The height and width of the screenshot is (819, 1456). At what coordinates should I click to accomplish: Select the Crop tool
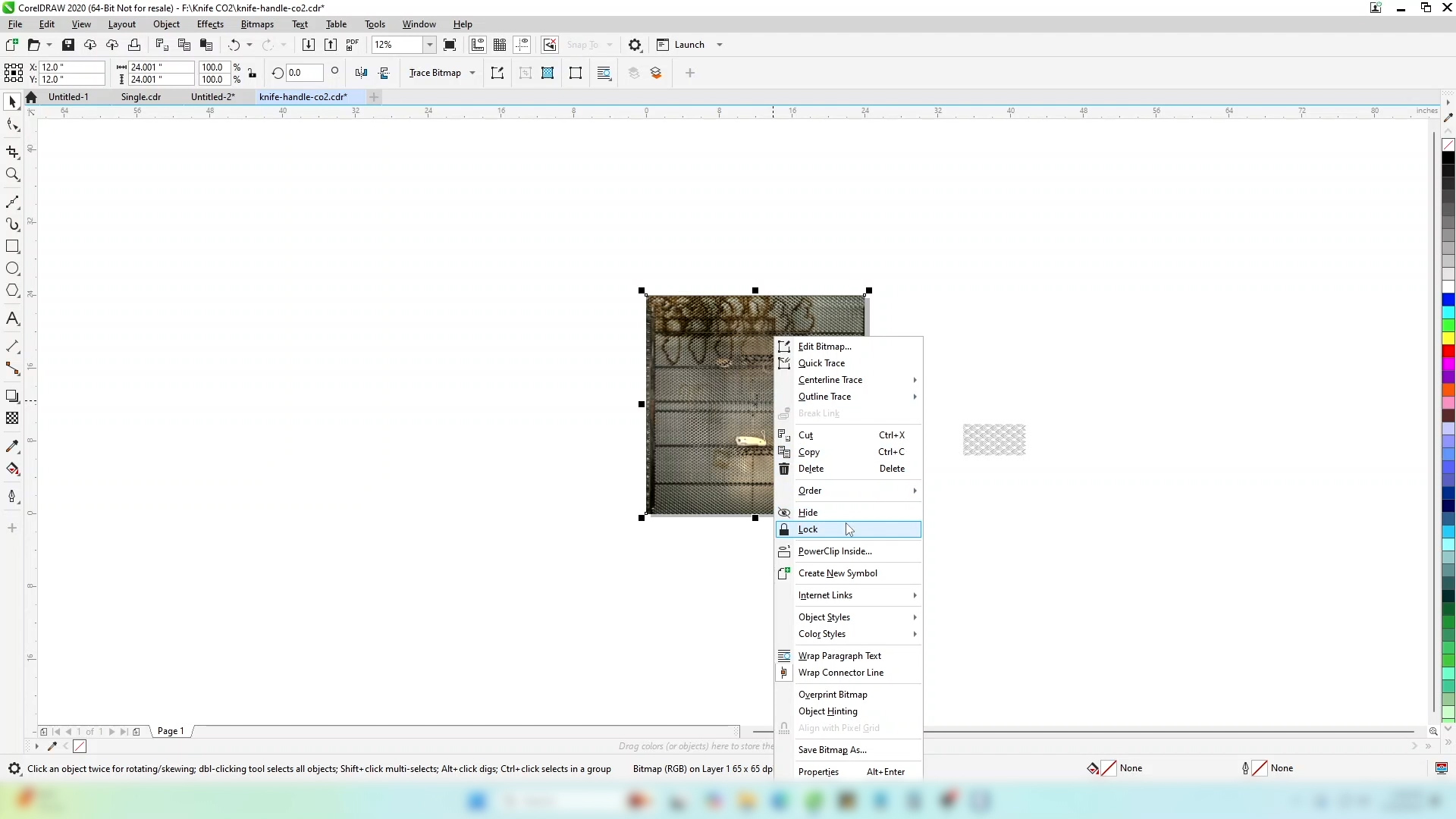(x=12, y=152)
